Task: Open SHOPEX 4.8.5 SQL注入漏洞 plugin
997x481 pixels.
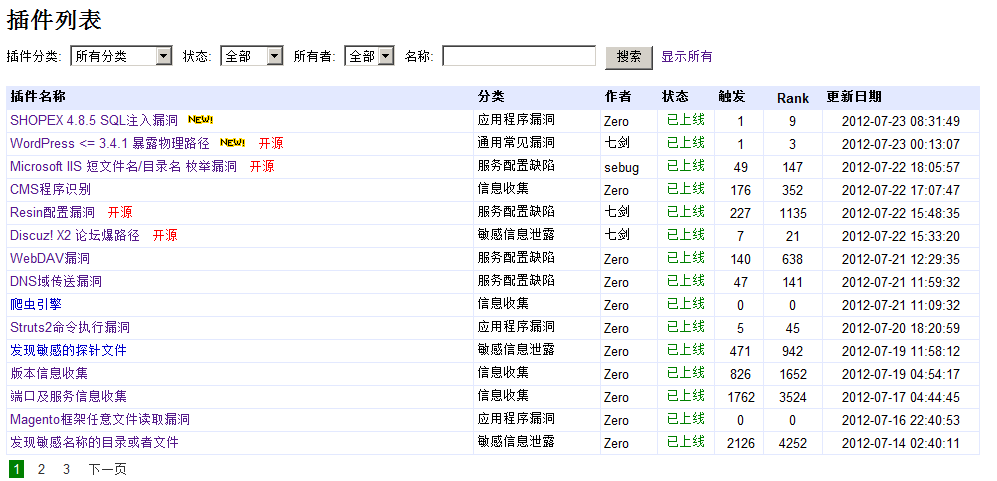Action: 94,121
